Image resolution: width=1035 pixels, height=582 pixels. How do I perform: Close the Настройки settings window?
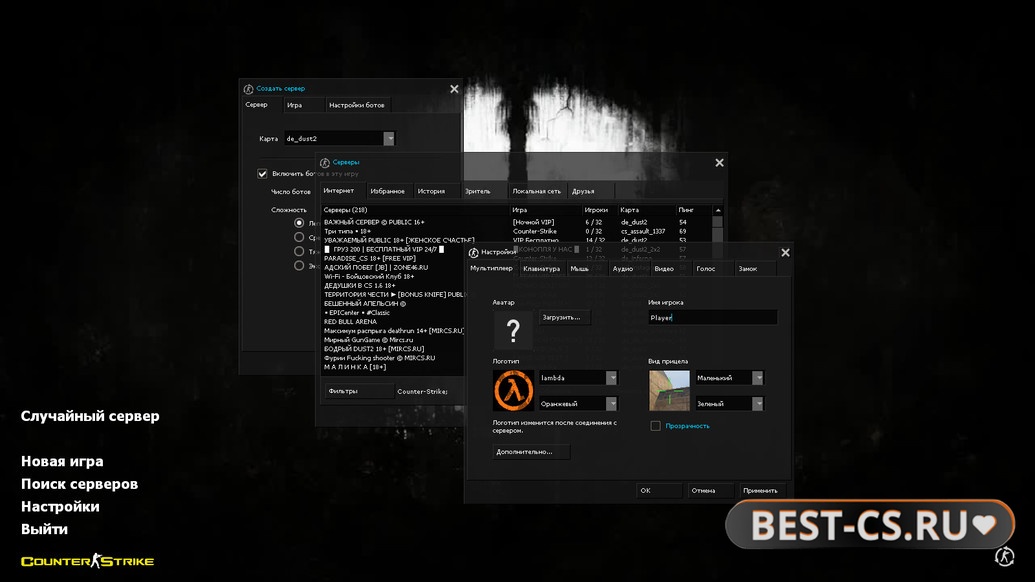tap(785, 253)
